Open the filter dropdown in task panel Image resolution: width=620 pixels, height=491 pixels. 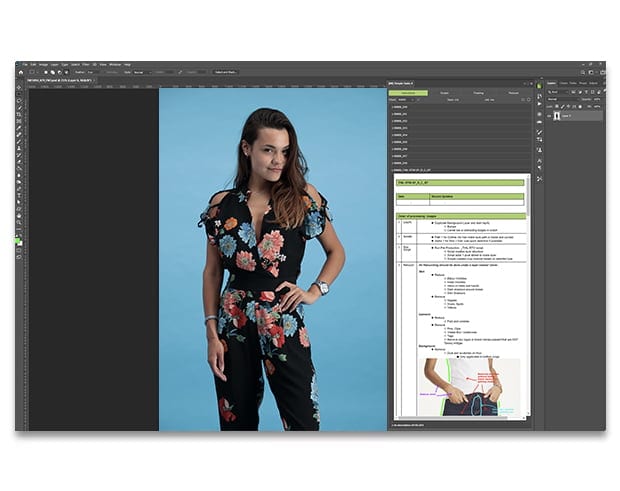click(x=405, y=100)
